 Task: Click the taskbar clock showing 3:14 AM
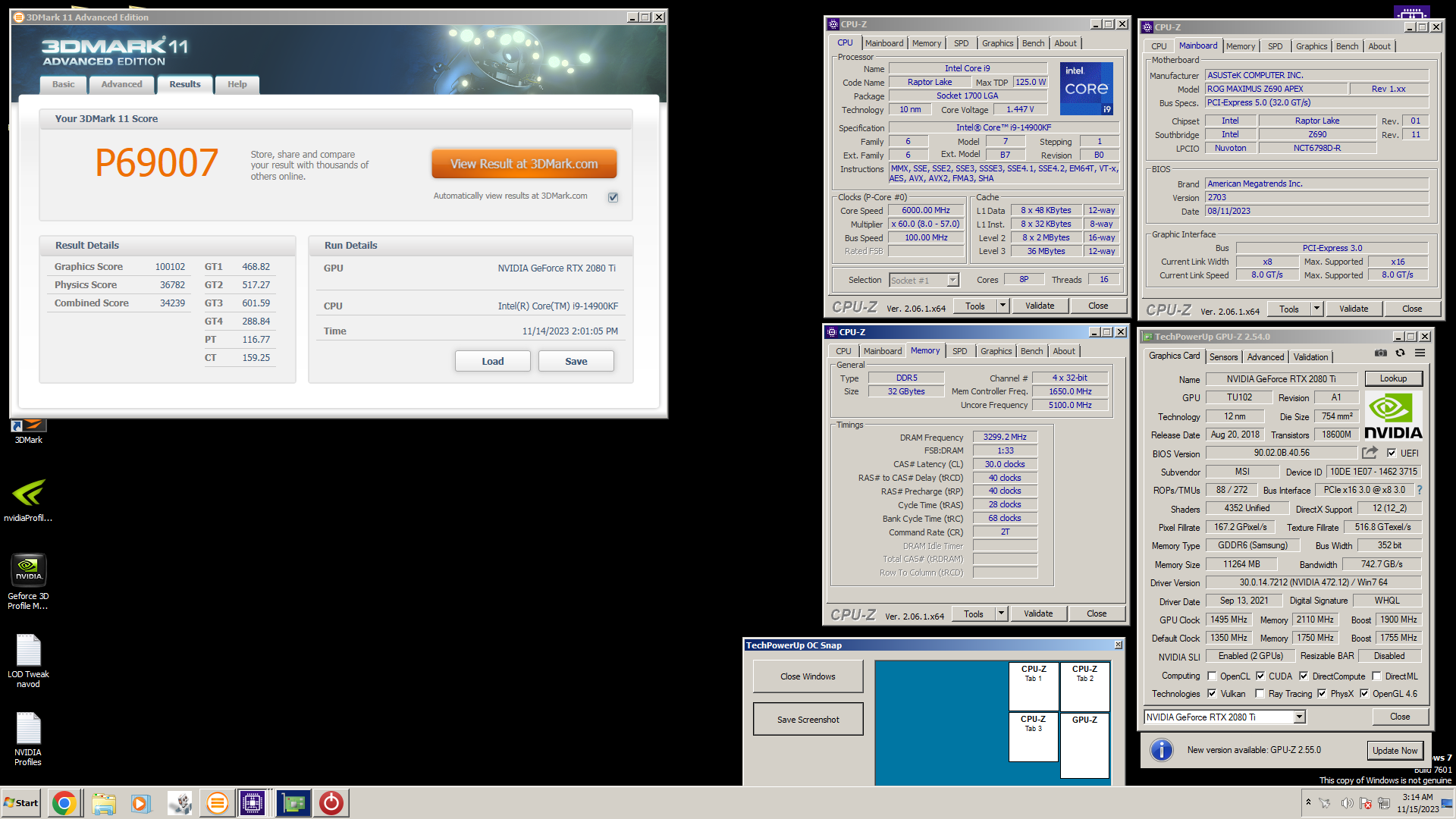[x=1417, y=803]
